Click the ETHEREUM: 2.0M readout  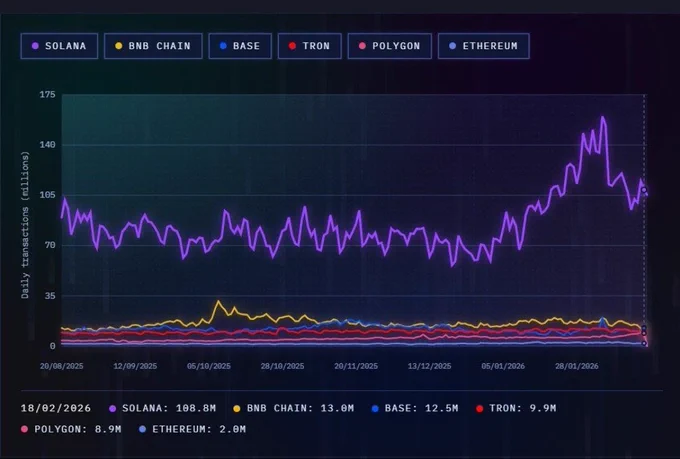click(x=193, y=429)
